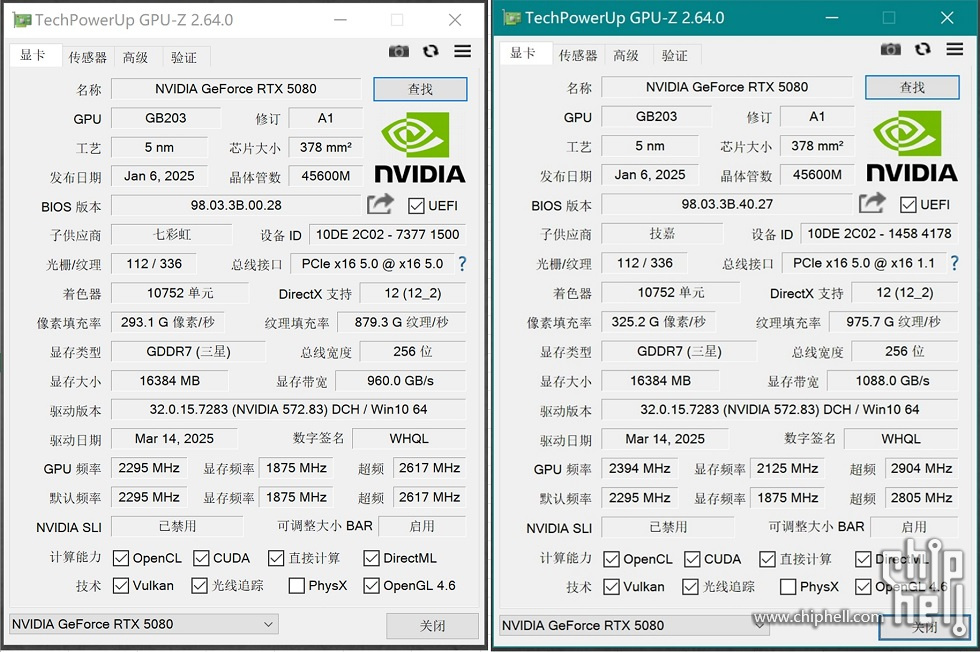
Task: Click boost clock value 2904 MHz
Action: 921,468
